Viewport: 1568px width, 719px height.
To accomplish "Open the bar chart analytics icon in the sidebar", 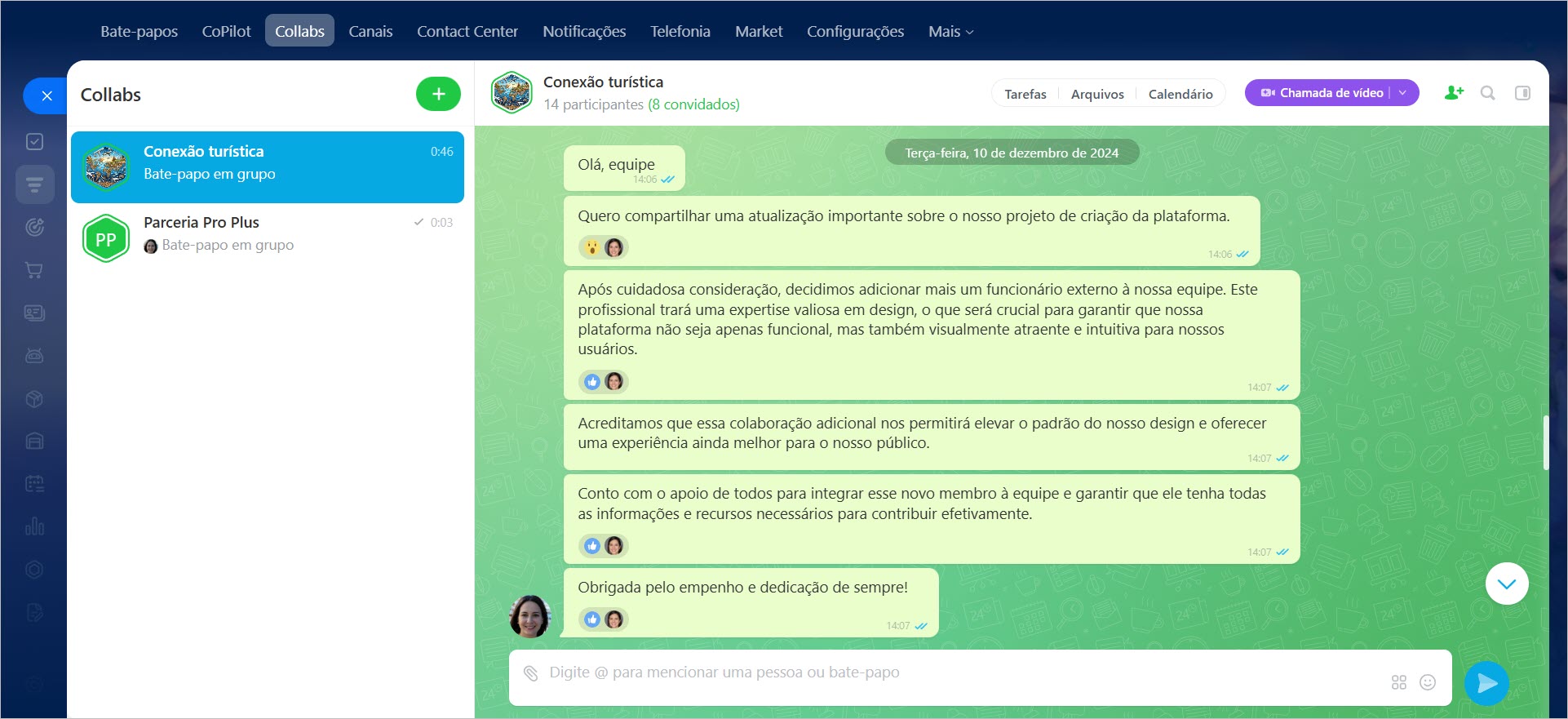I will pos(34,526).
